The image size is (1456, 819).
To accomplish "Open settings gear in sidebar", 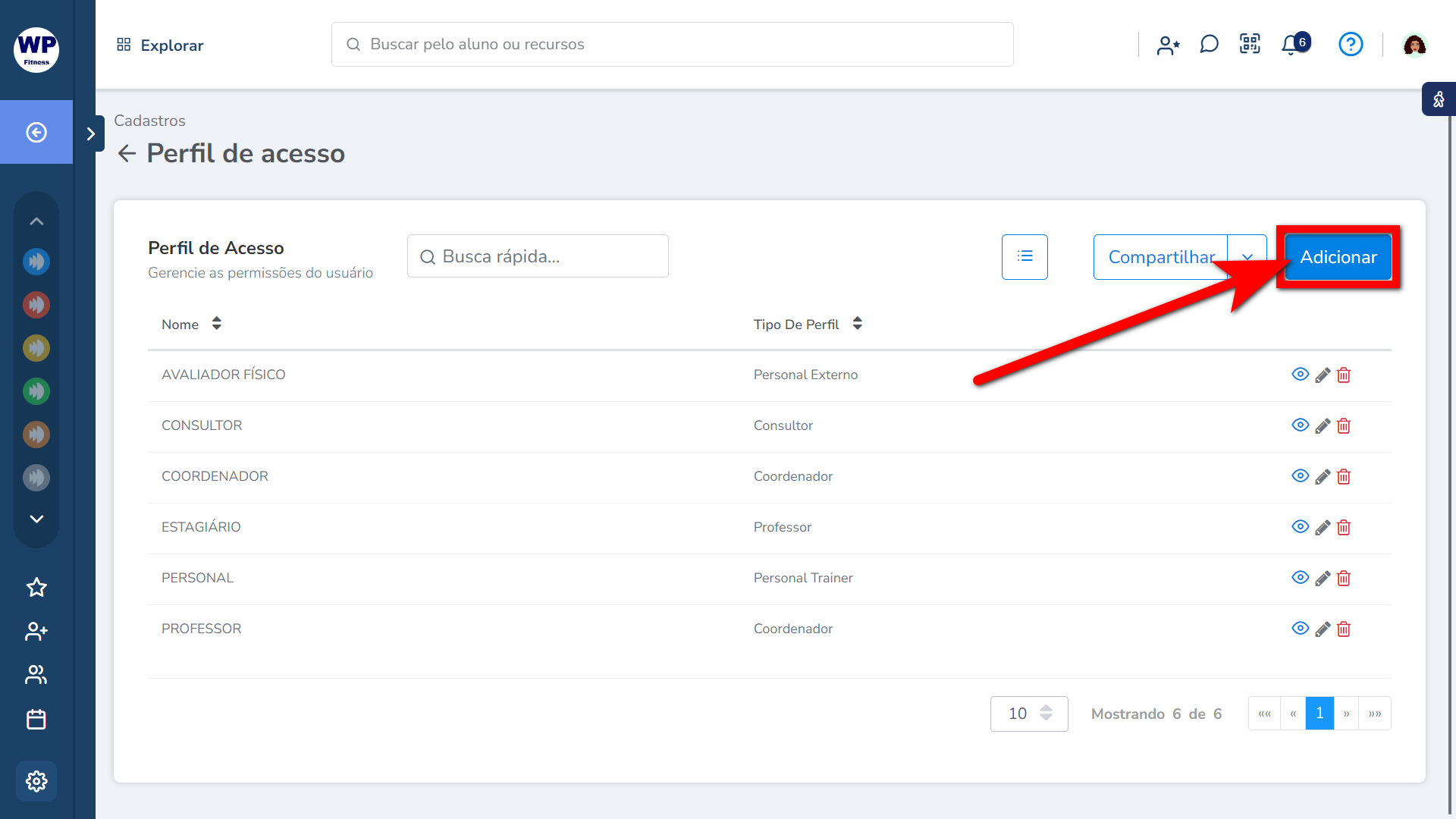I will point(36,781).
